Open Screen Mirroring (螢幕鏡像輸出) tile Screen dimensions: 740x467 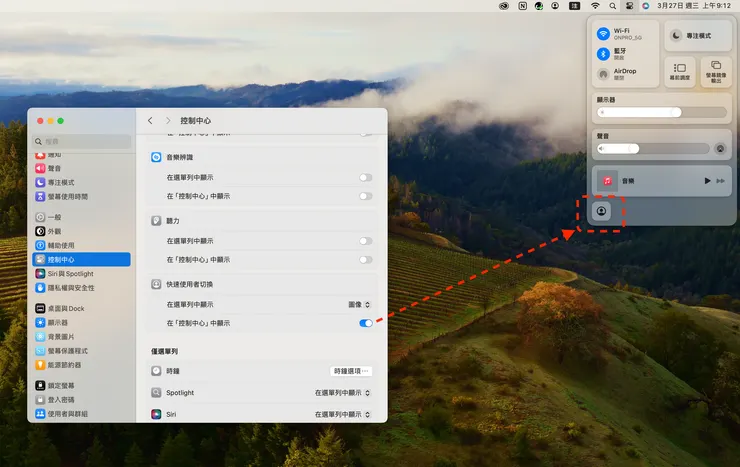pyautogui.click(x=716, y=72)
